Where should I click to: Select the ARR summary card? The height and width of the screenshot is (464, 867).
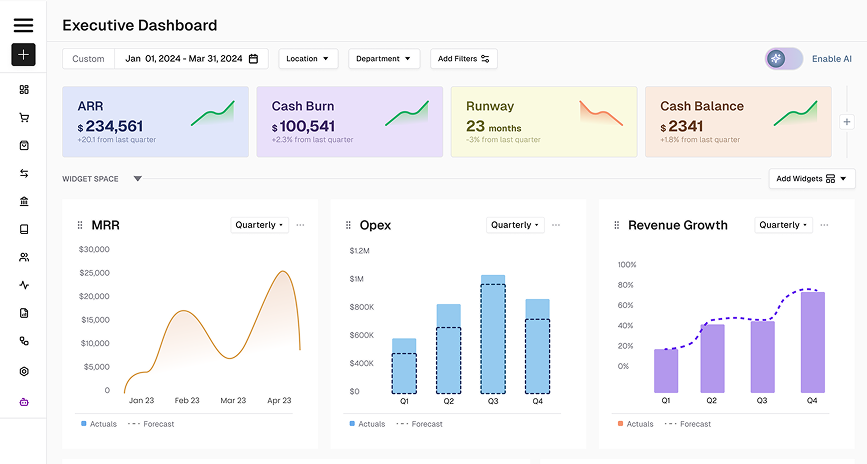click(x=155, y=121)
